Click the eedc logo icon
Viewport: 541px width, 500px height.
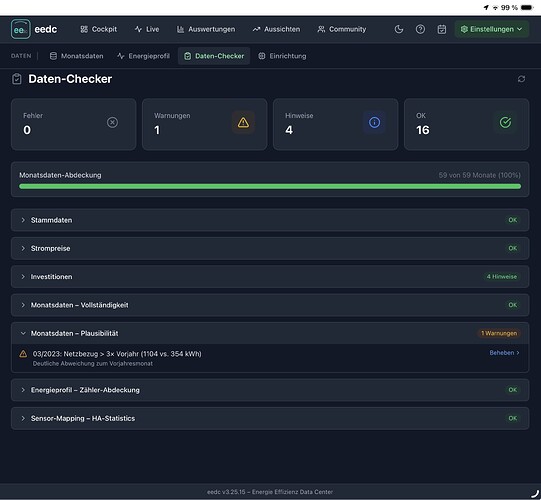point(20,29)
